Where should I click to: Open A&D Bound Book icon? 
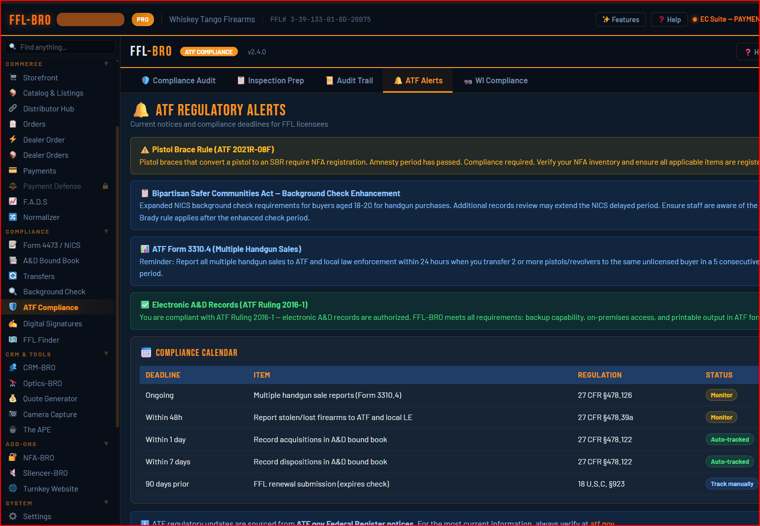[x=13, y=261]
